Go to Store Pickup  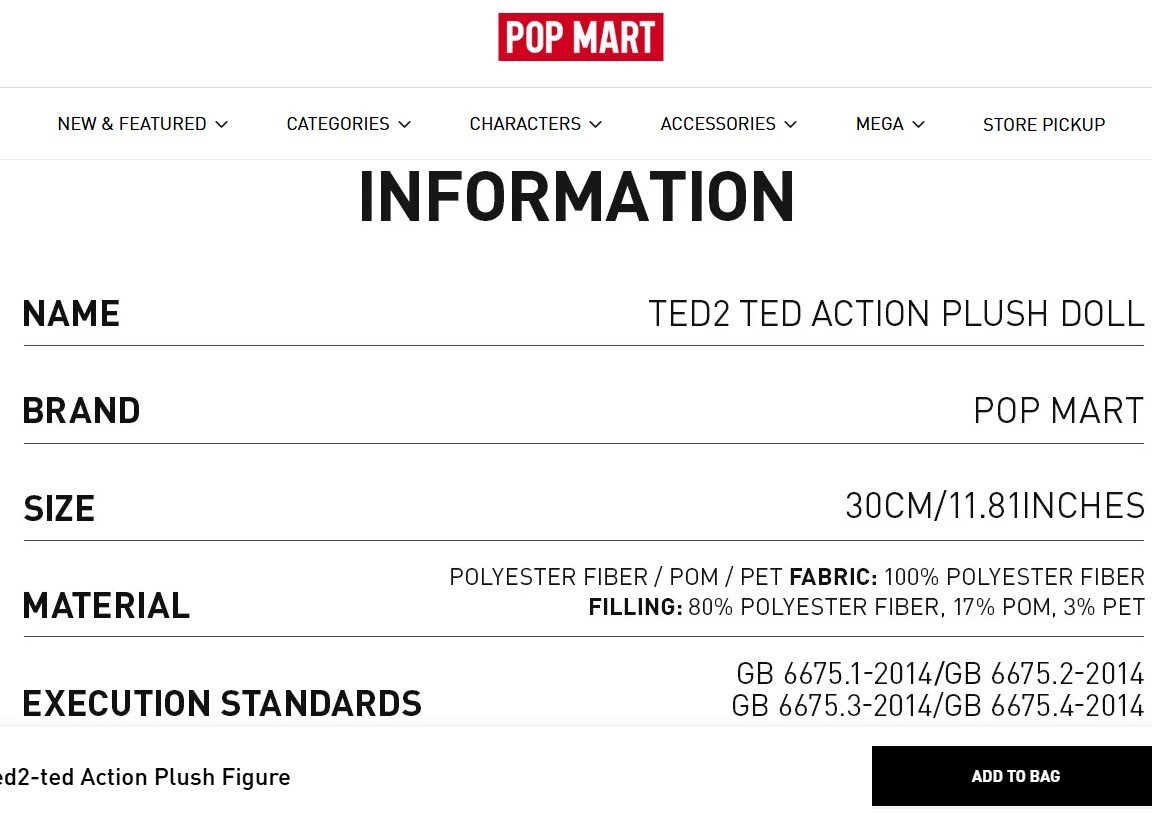pyautogui.click(x=1044, y=124)
